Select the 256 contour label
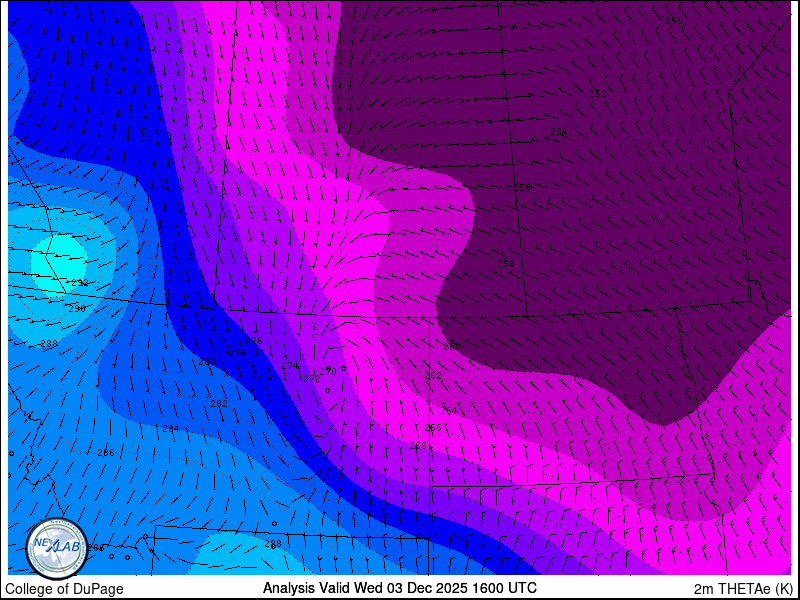 (522, 187)
